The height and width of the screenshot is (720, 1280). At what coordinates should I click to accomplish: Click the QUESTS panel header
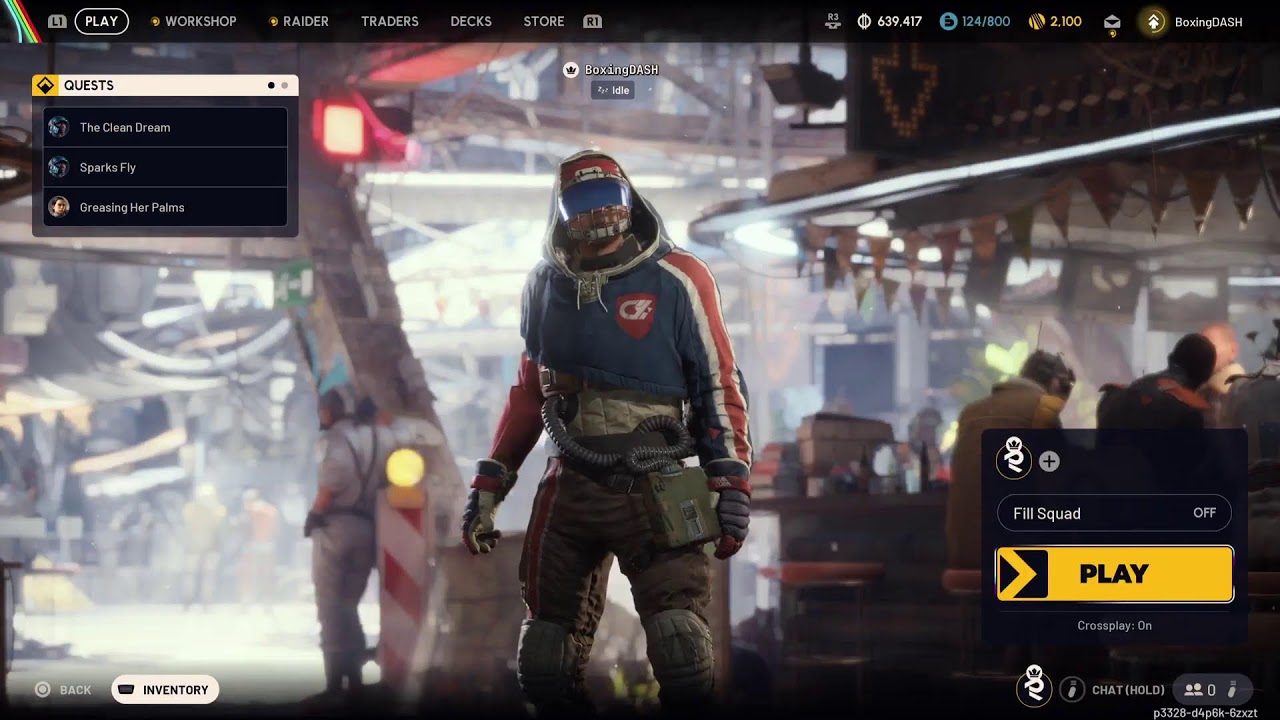pos(166,85)
